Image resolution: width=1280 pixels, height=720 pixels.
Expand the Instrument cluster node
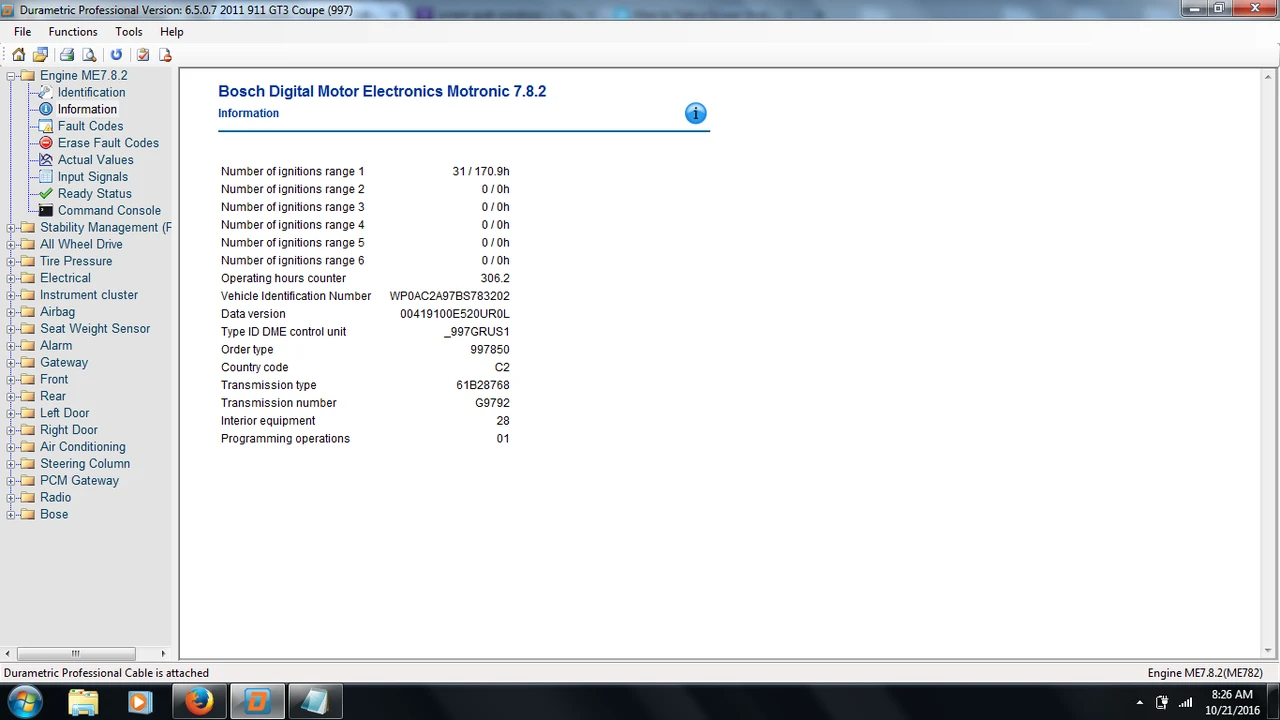pos(11,296)
